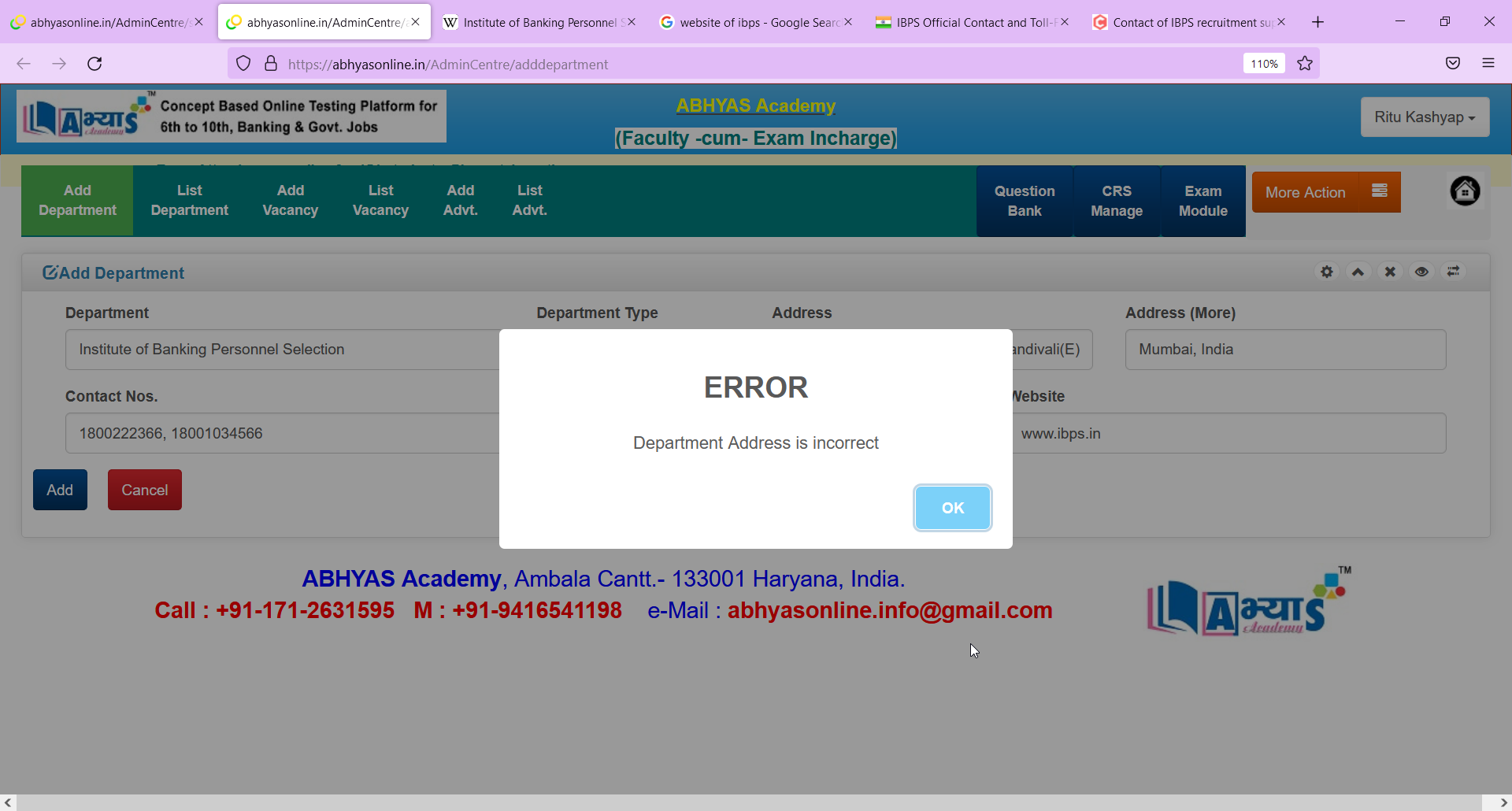The image size is (1512, 811).
Task: Toggle panel visibility with eye icon
Action: coord(1421,272)
